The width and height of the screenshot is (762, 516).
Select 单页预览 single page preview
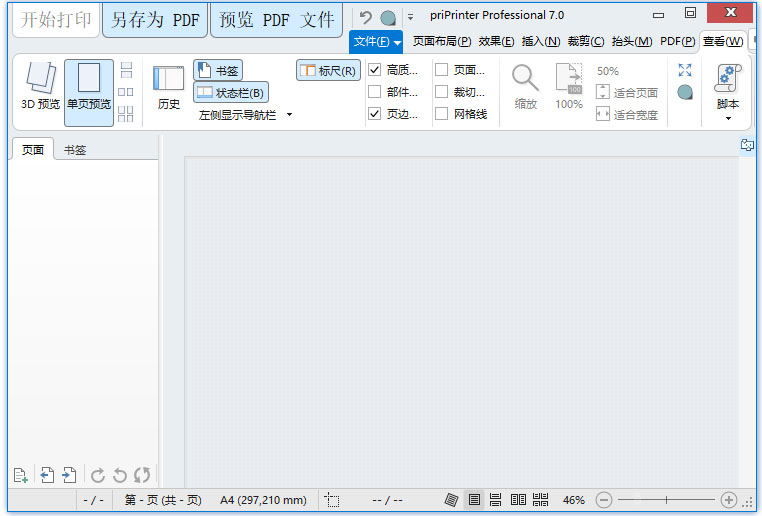click(x=89, y=92)
